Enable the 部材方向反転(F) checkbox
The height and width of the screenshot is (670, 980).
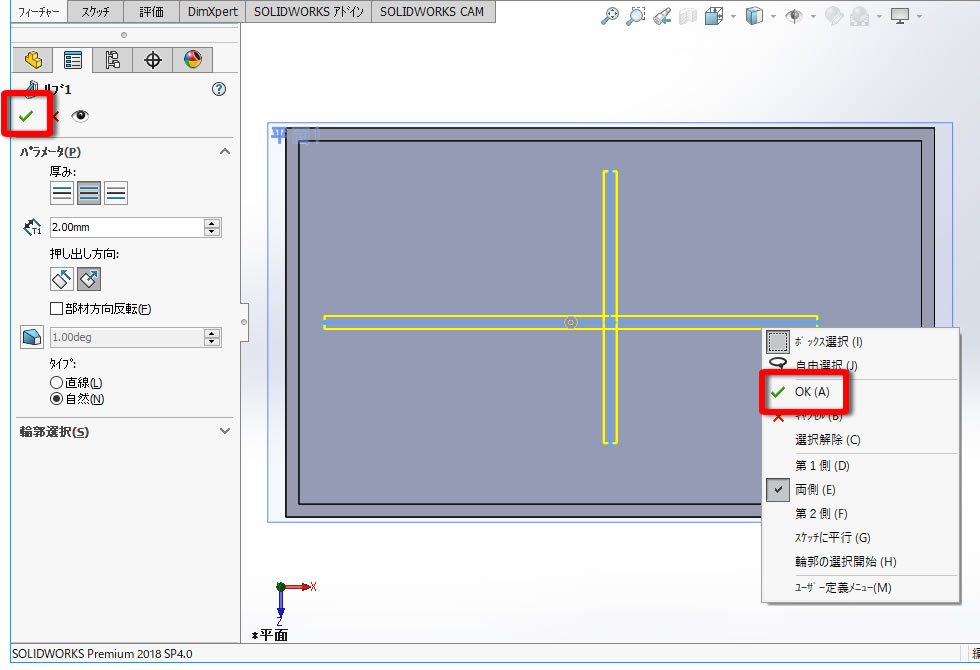pos(56,309)
